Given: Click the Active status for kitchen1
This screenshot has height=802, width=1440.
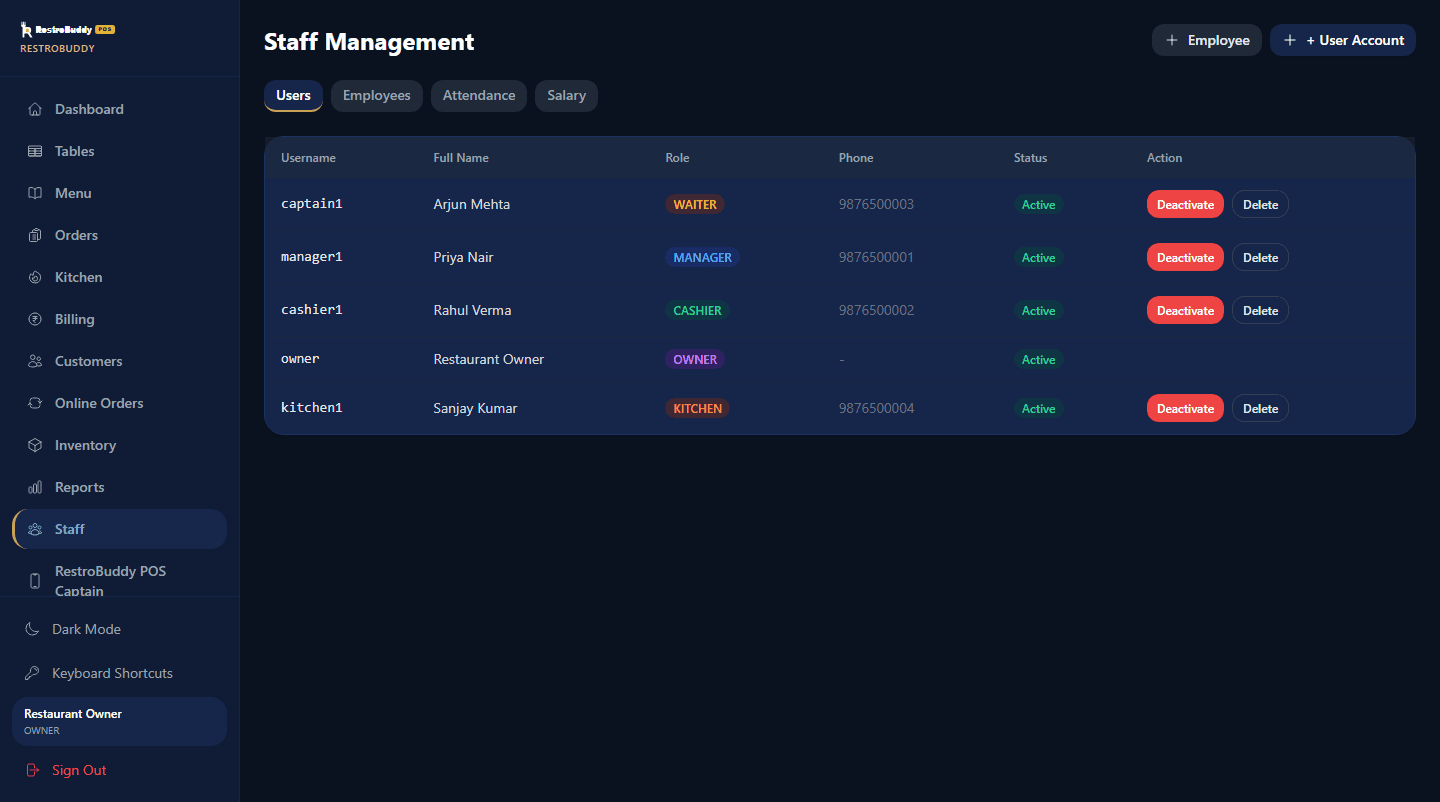Looking at the screenshot, I should point(1038,408).
